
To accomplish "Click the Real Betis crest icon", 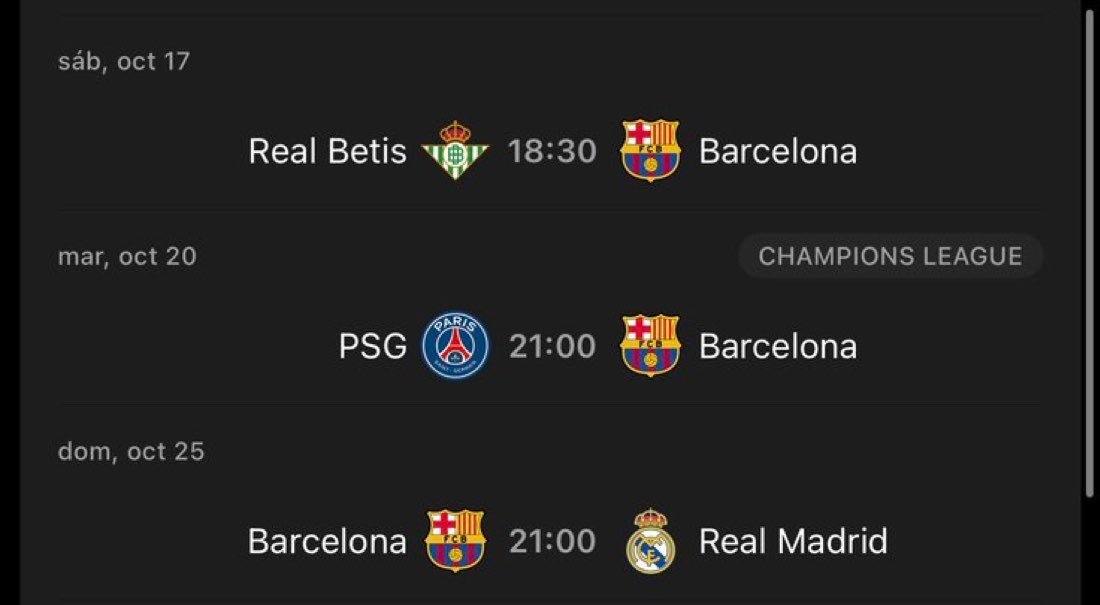I will (x=455, y=150).
